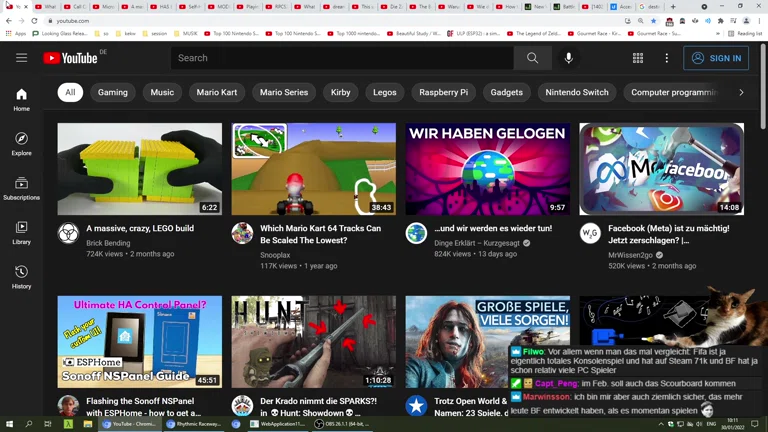Select the Raspberry Pi filter chip
The height and width of the screenshot is (432, 768).
click(443, 93)
